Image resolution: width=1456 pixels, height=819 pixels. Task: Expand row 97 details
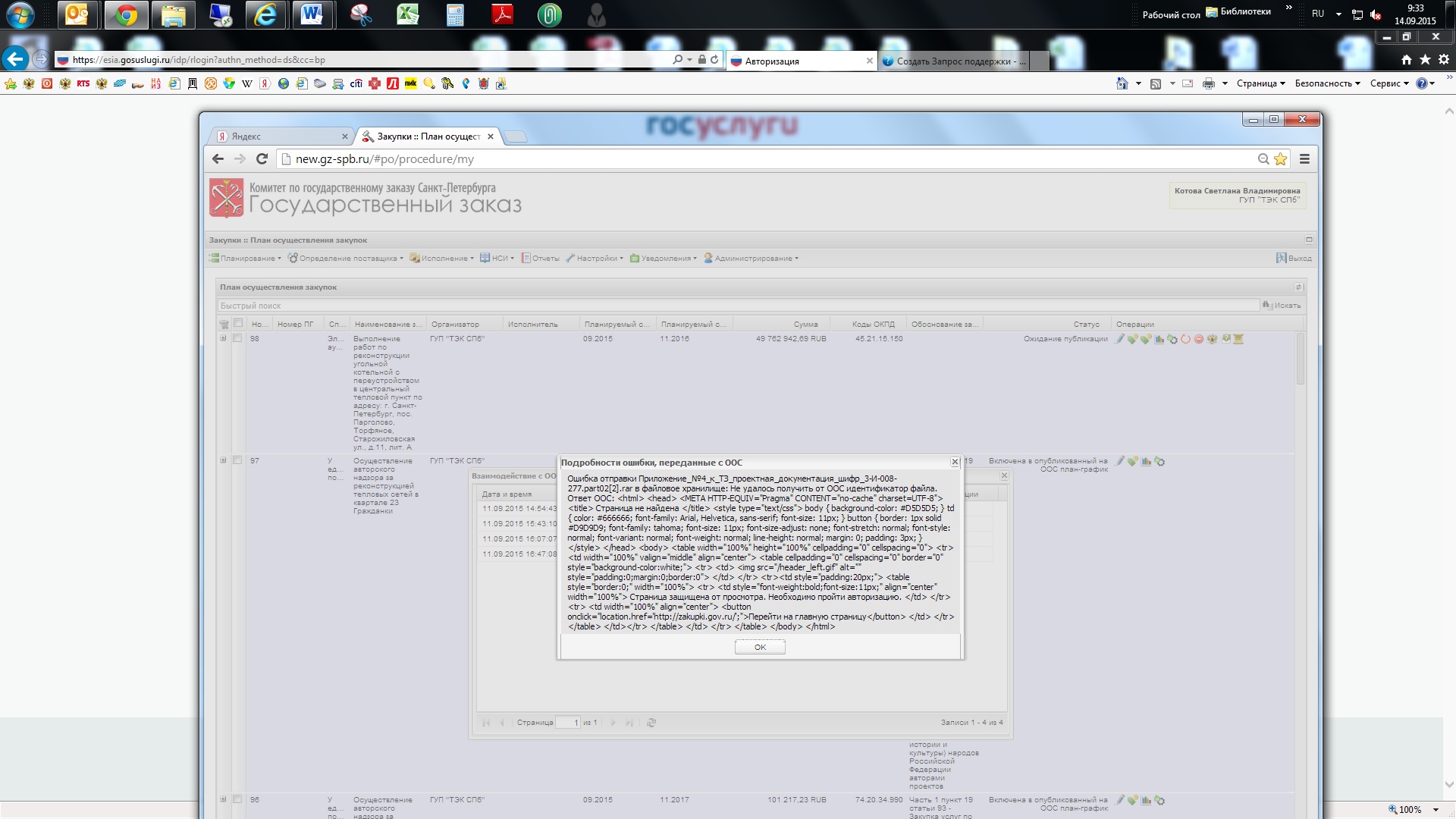pos(223,460)
